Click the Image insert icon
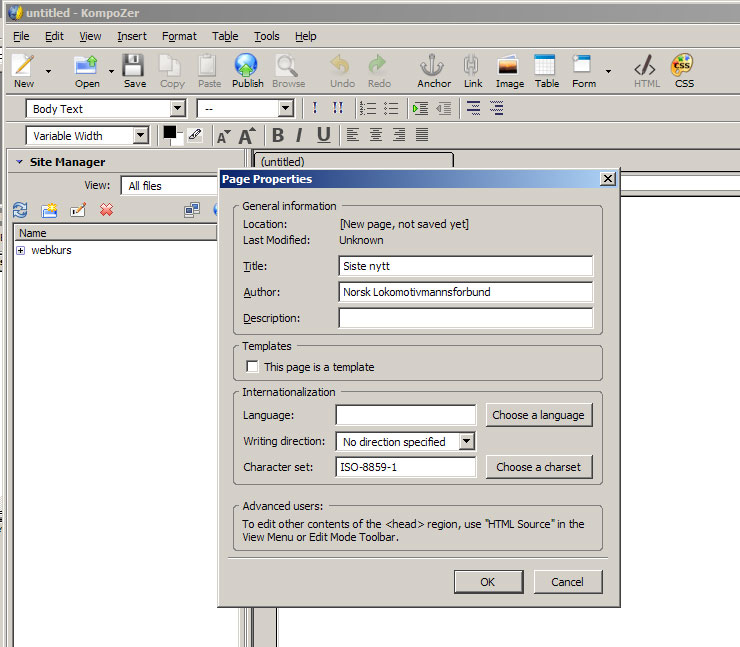The image size is (740, 647). (x=509, y=66)
